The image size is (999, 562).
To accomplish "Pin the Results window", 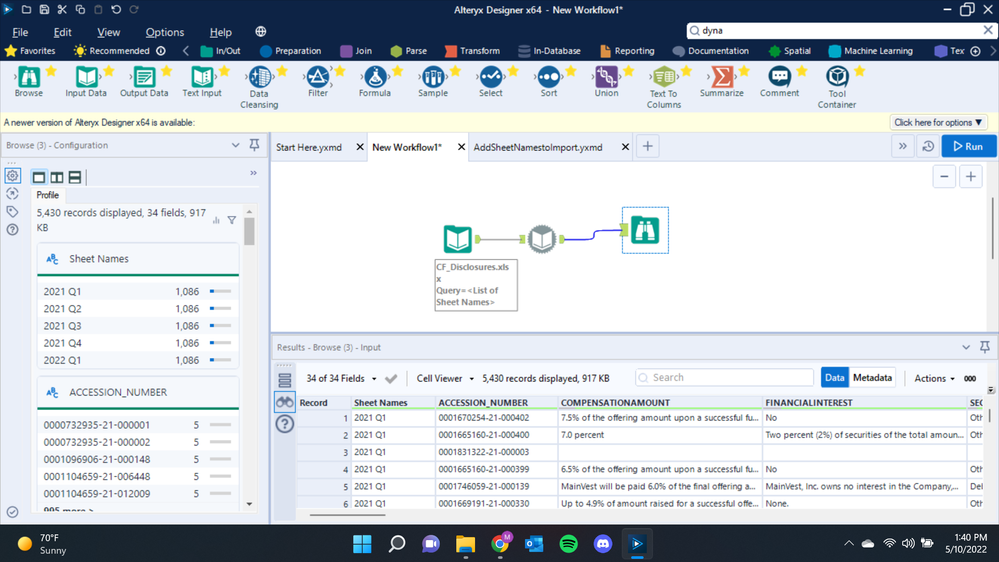I will [x=985, y=347].
